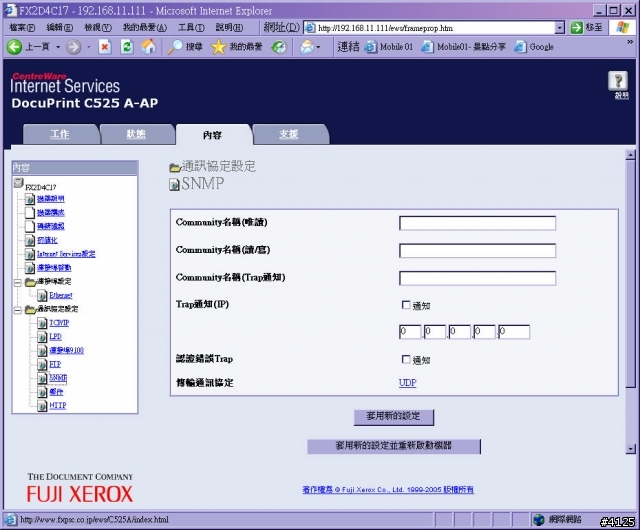
Task: Click the folder icon beside 通訊協定設定 heading
Action: pyautogui.click(x=175, y=167)
